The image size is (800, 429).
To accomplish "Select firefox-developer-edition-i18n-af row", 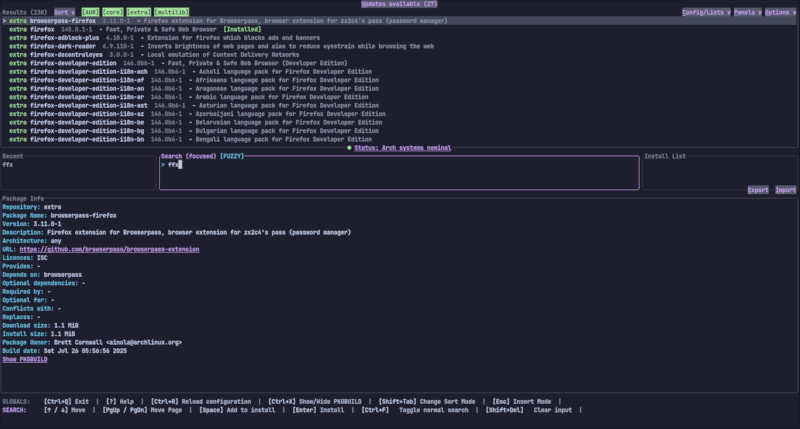I will pyautogui.click(x=399, y=80).
